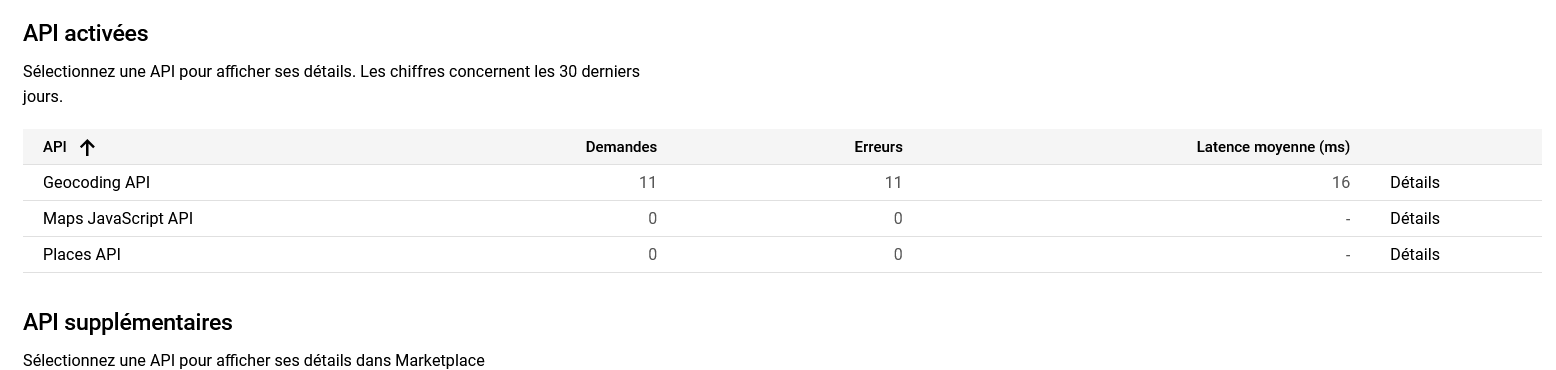Click Places API's Demandes value 0
1556x370 pixels.
[x=652, y=255]
